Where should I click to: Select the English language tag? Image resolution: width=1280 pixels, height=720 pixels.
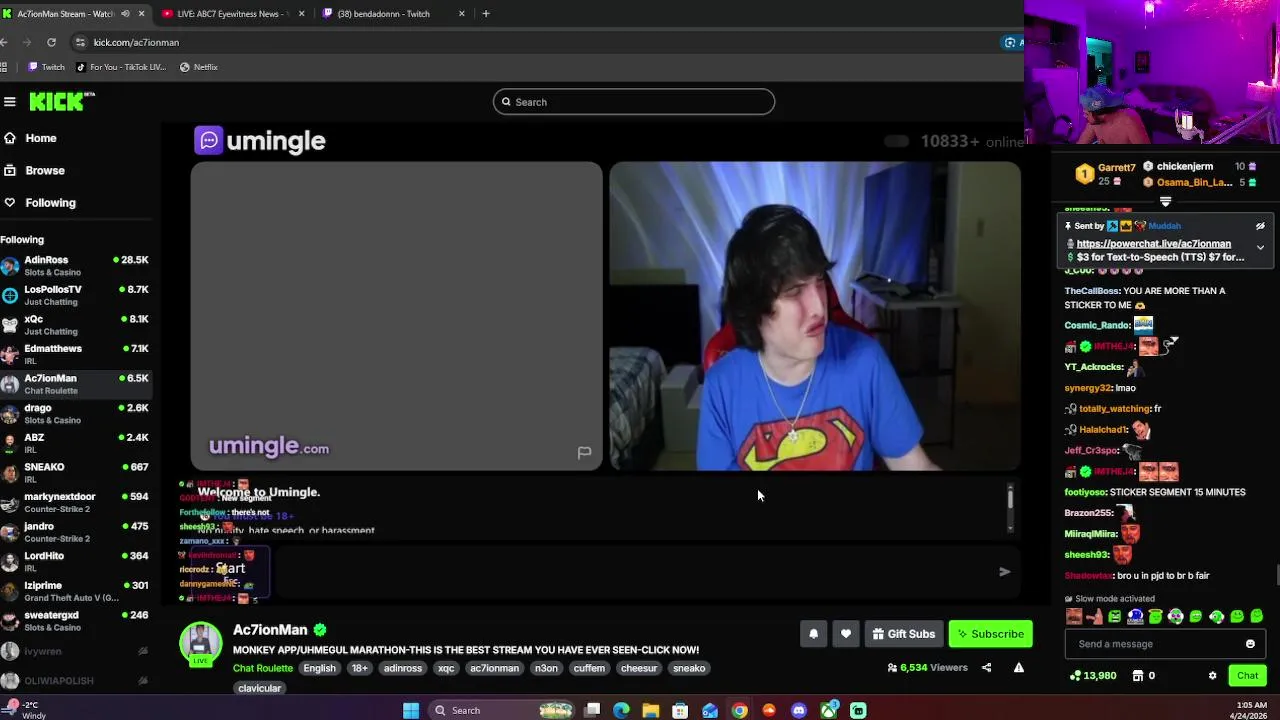(x=320, y=668)
